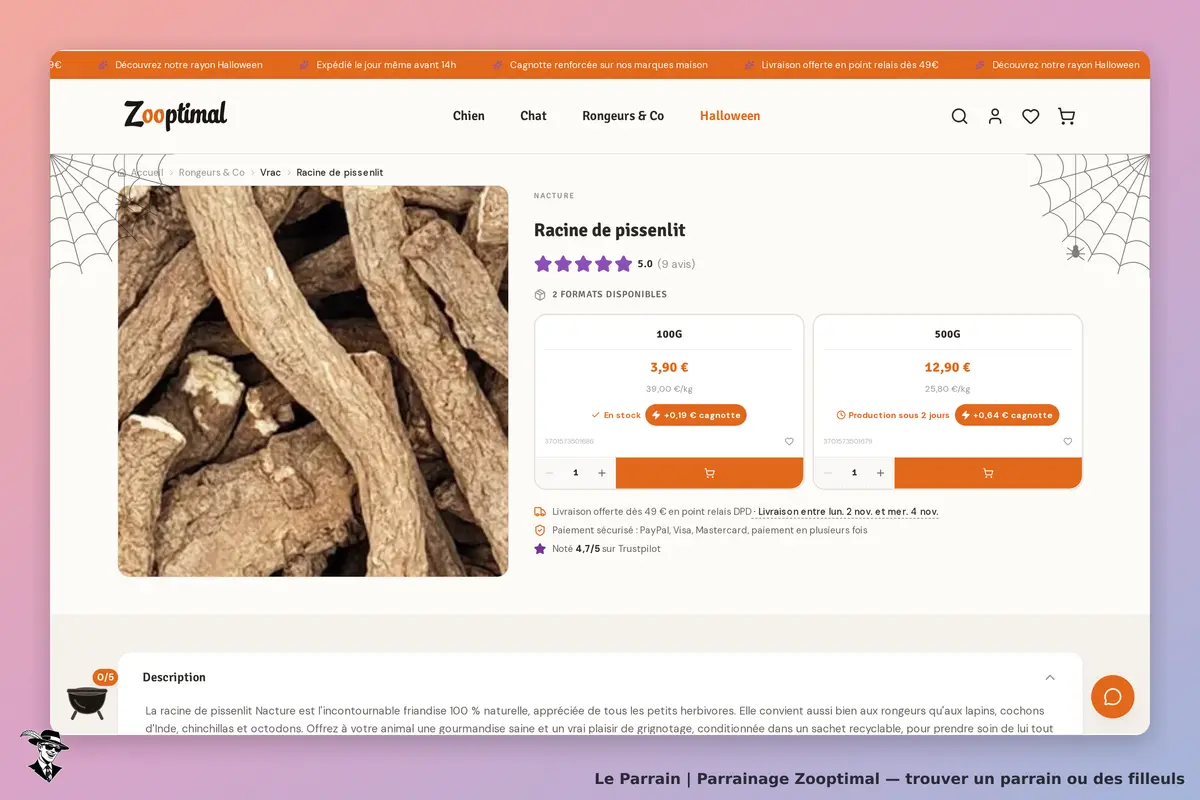
Task: Go to Vrac breadcrumb
Action: [270, 172]
